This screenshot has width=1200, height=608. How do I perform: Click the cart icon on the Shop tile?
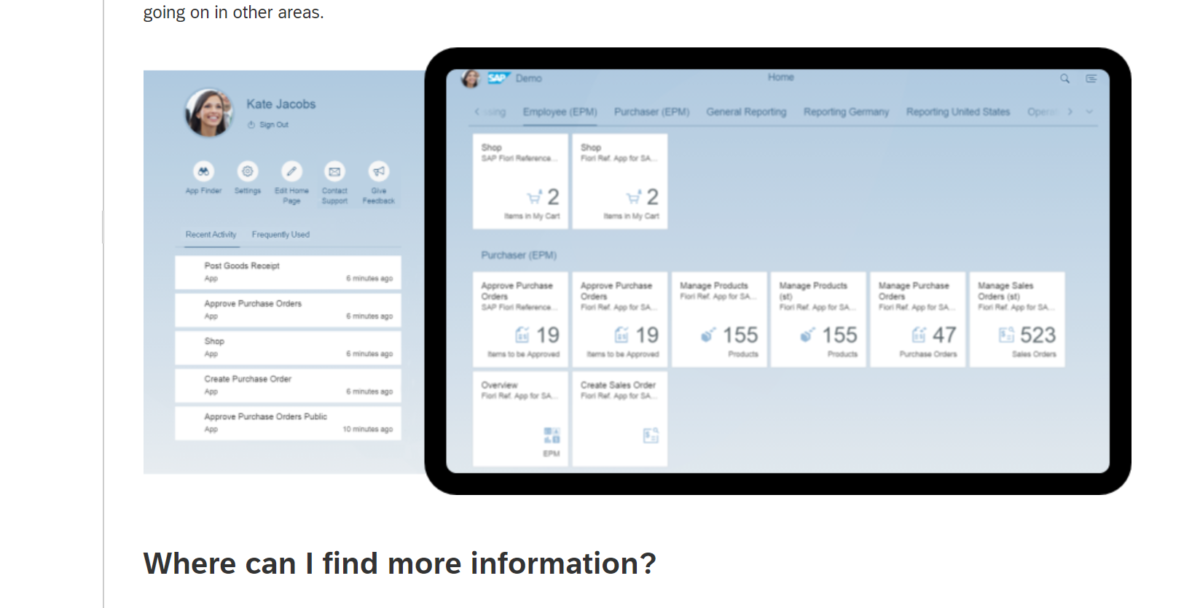(x=535, y=196)
